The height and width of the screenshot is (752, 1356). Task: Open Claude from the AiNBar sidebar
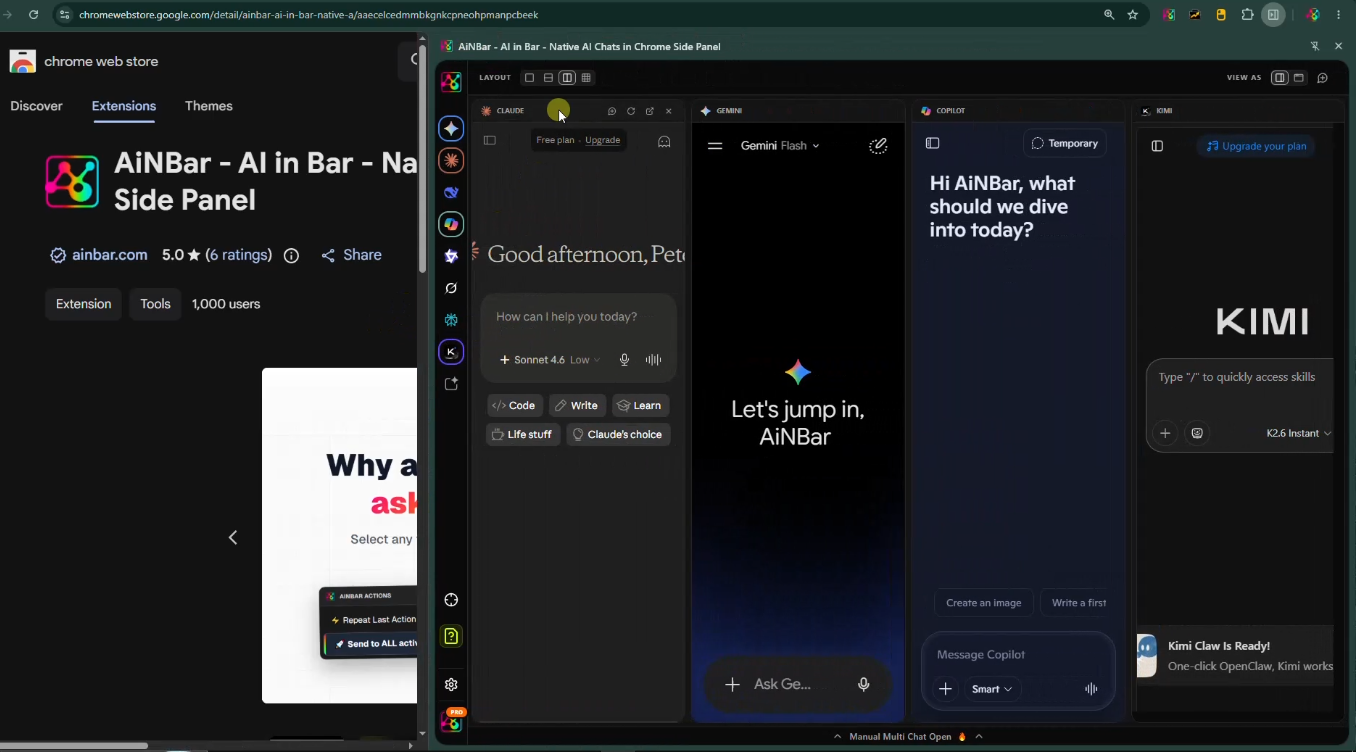[x=451, y=160]
